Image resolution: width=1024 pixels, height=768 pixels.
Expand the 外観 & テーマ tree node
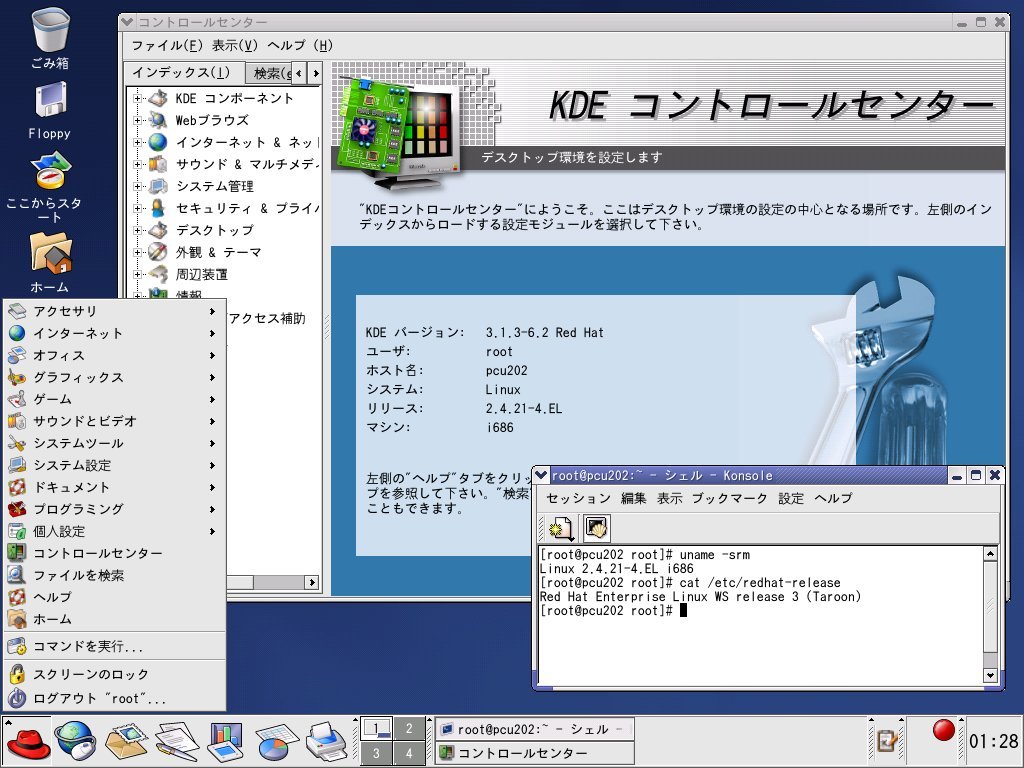(x=137, y=252)
